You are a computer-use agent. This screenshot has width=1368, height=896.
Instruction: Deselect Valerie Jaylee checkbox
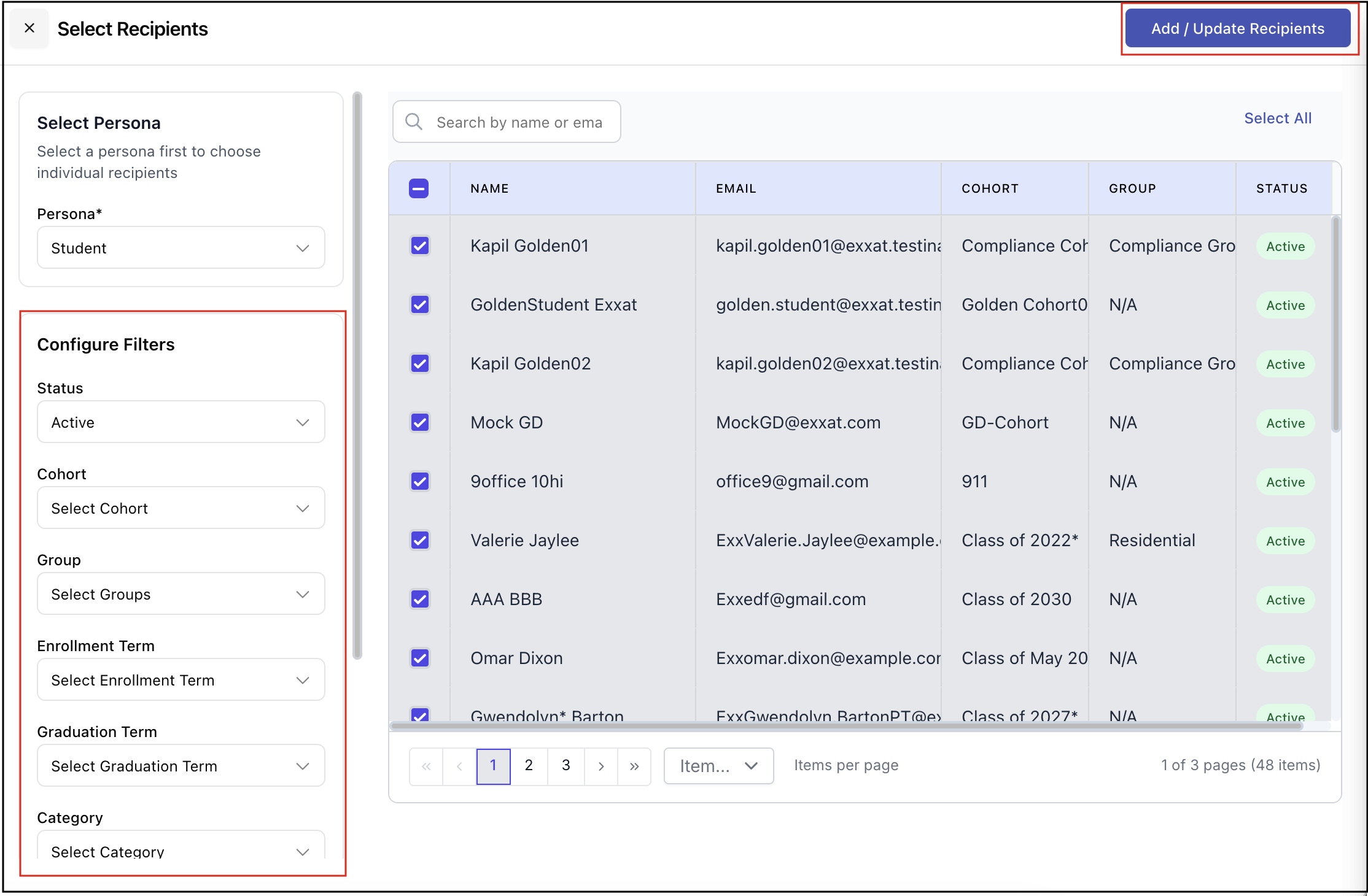point(420,541)
